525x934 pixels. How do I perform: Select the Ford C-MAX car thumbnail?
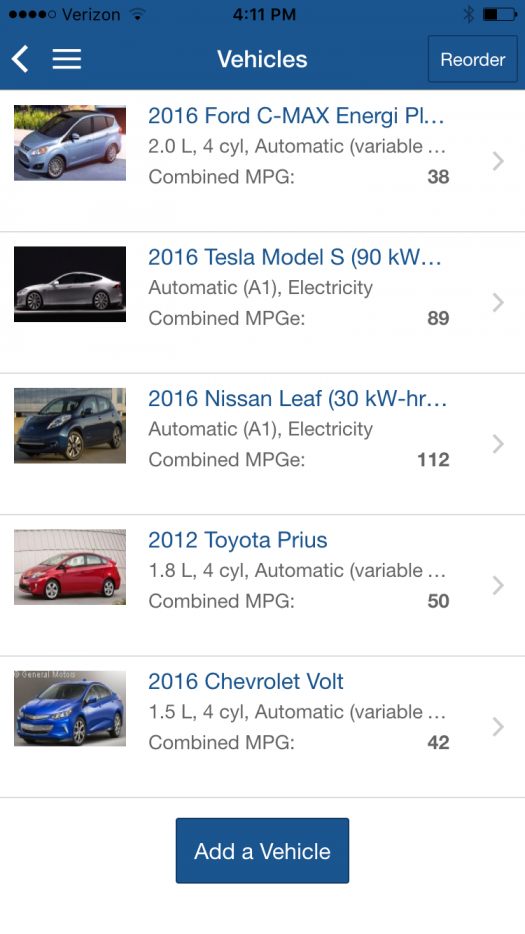point(70,143)
